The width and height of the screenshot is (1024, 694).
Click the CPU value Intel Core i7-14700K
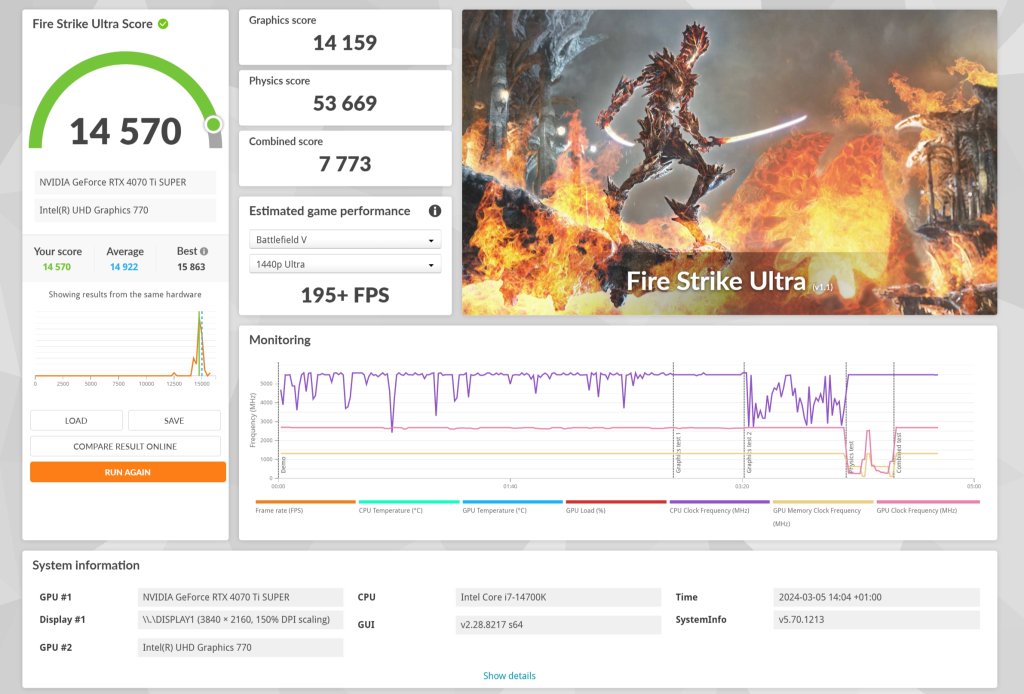(558, 597)
